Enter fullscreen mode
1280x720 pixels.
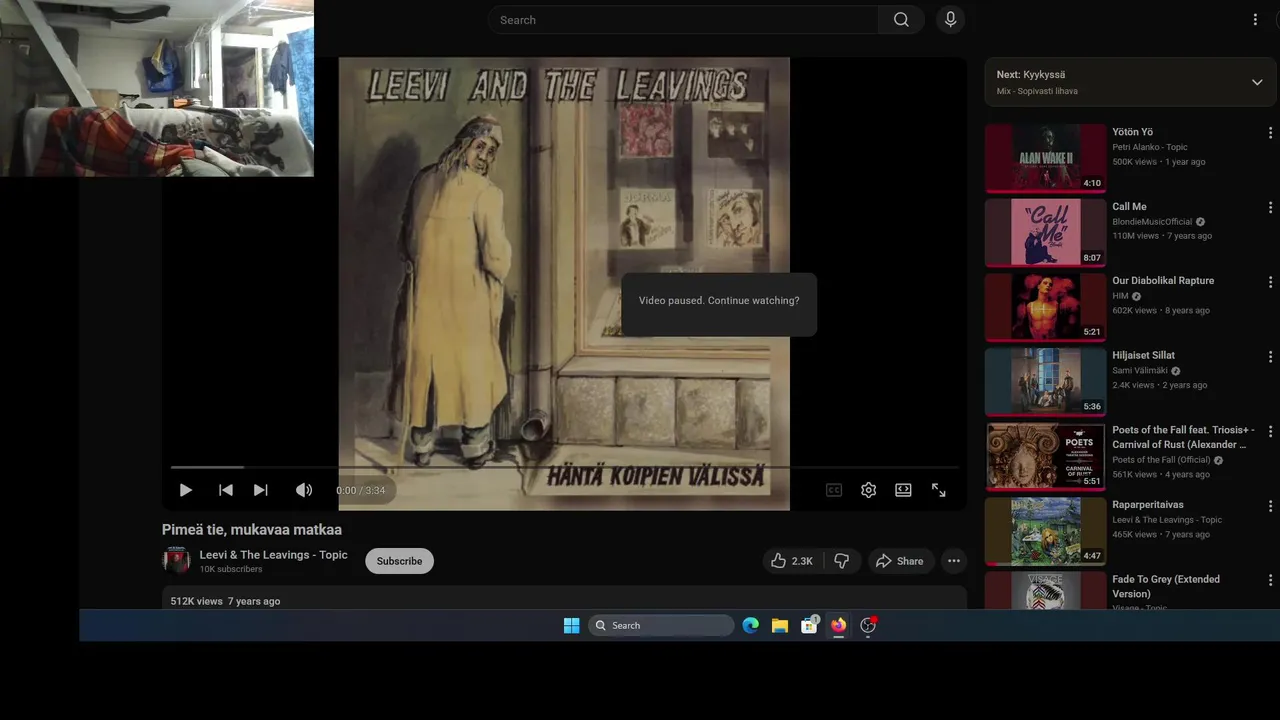(939, 490)
